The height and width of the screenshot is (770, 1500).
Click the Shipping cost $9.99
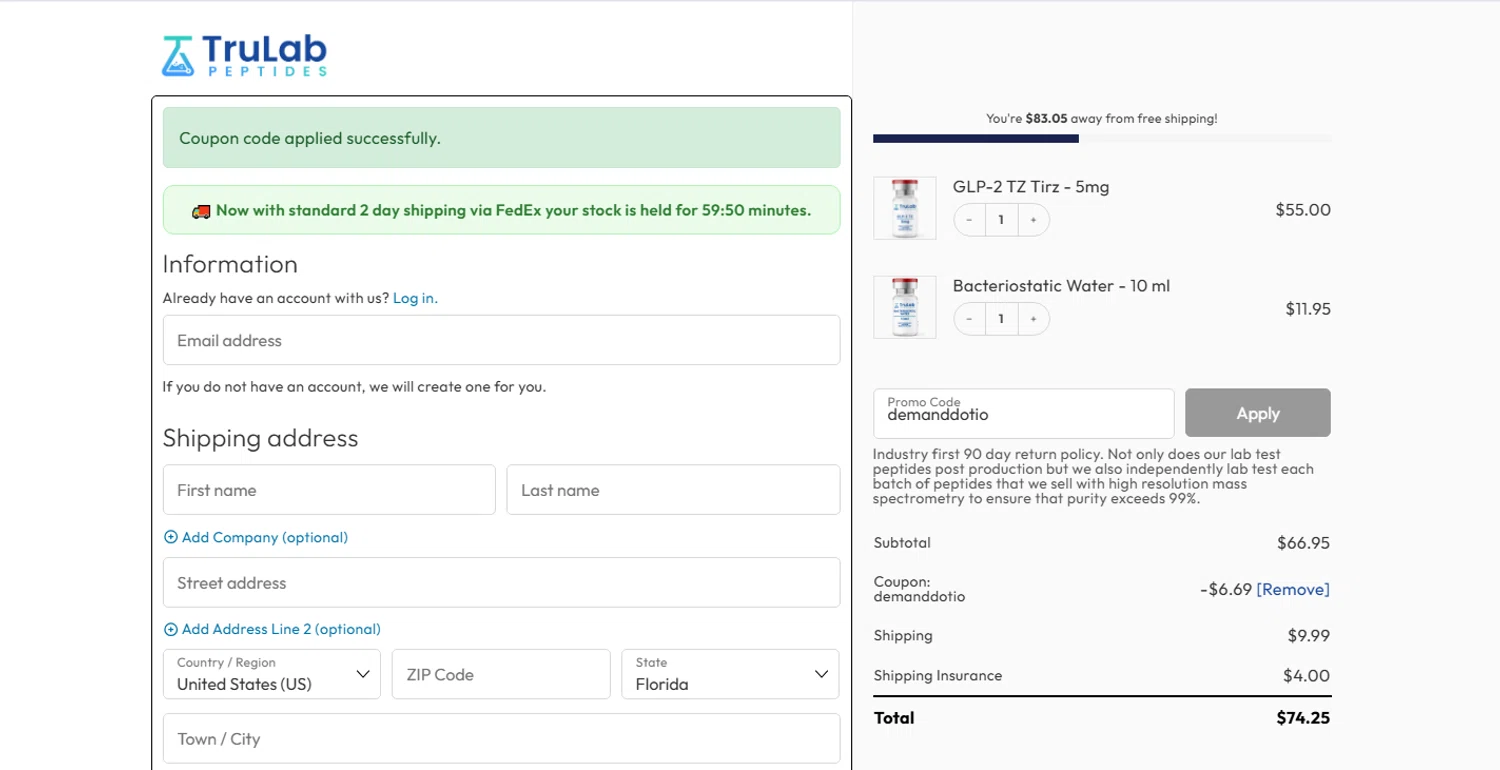(x=1309, y=635)
